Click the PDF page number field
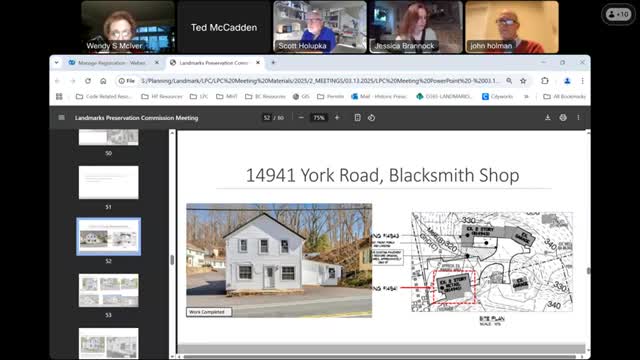The height and width of the screenshot is (360, 640). pos(267,118)
